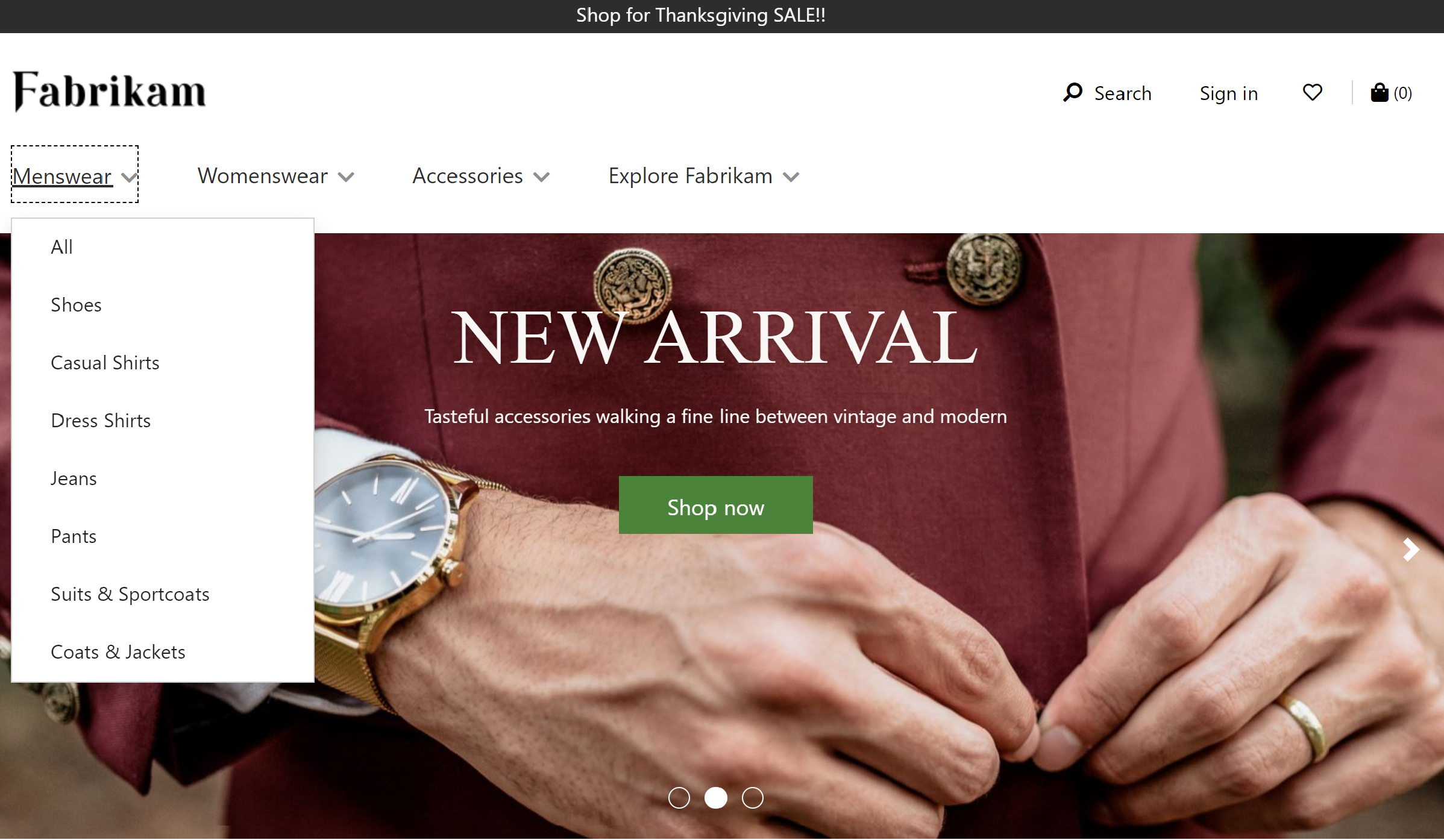The height and width of the screenshot is (840, 1444).
Task: Click the first carousel dot indicator
Action: click(680, 797)
